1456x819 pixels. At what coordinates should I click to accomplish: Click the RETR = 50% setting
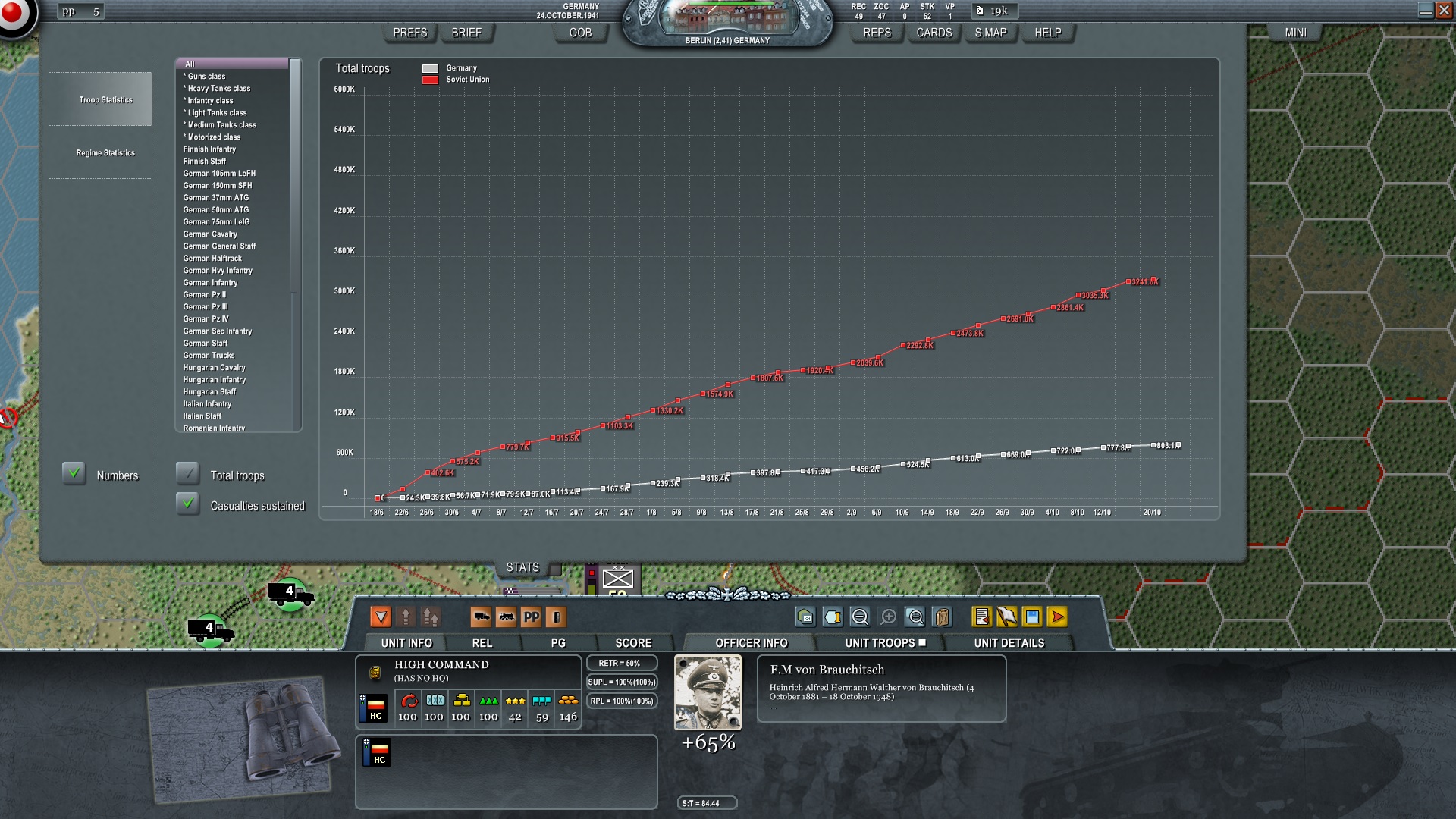tap(621, 664)
